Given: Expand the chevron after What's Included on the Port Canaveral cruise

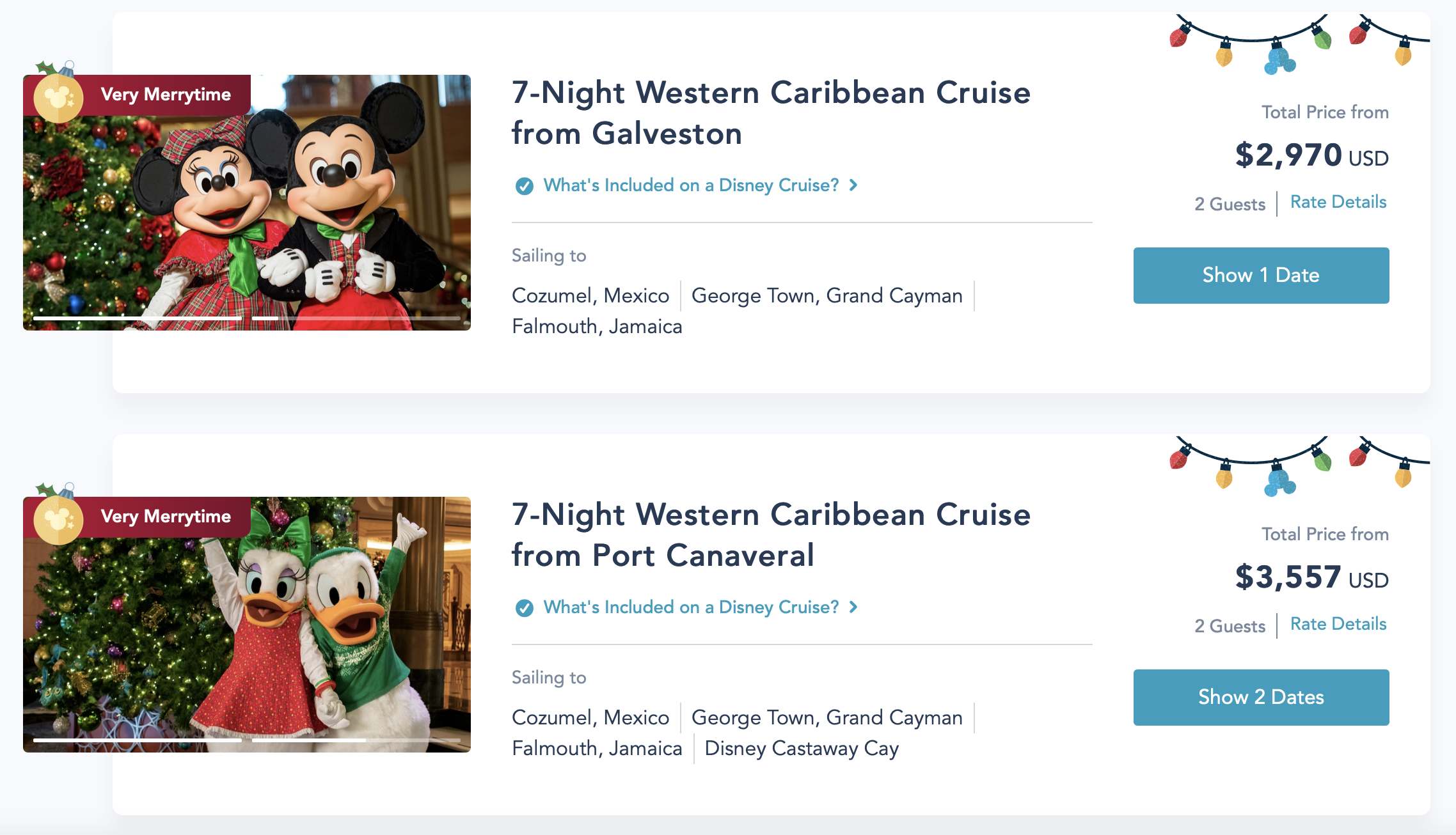Looking at the screenshot, I should point(853,607).
